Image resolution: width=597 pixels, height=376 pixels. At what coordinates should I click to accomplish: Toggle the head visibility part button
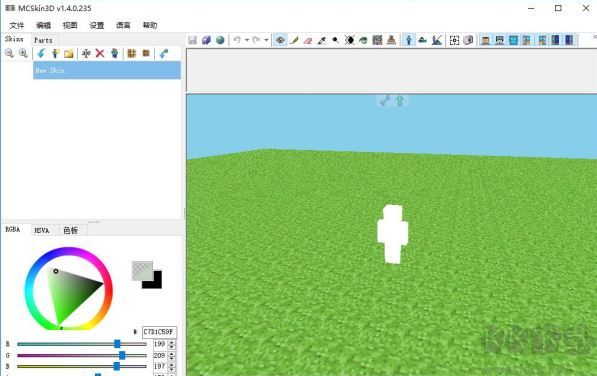pos(485,40)
